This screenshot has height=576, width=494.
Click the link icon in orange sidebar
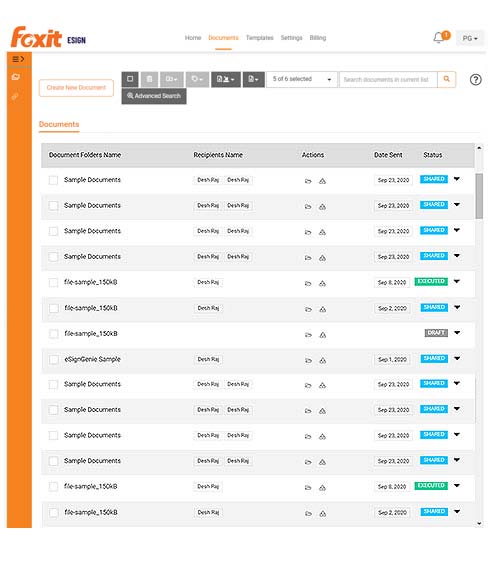(15, 97)
